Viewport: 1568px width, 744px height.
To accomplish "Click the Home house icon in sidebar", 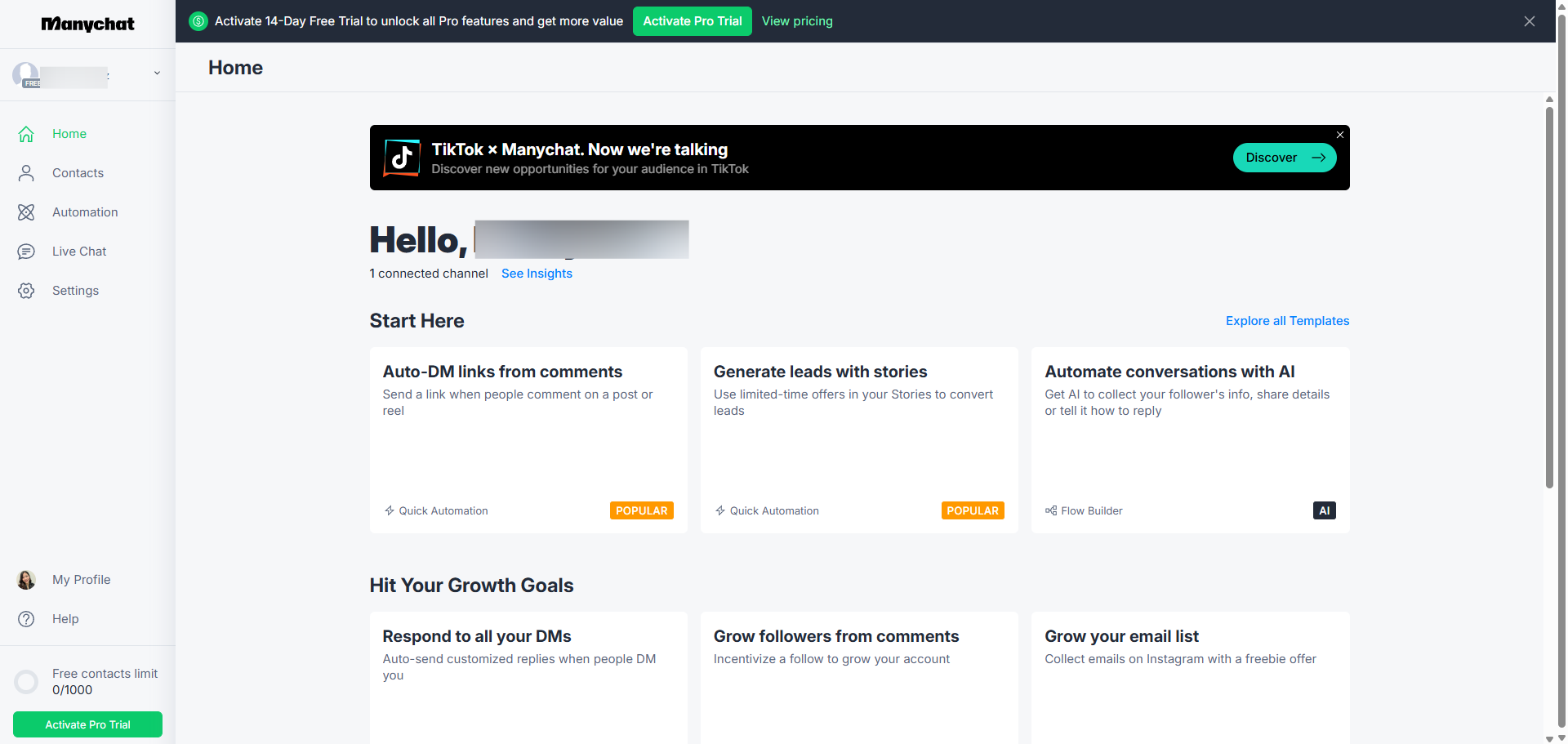I will [x=26, y=134].
